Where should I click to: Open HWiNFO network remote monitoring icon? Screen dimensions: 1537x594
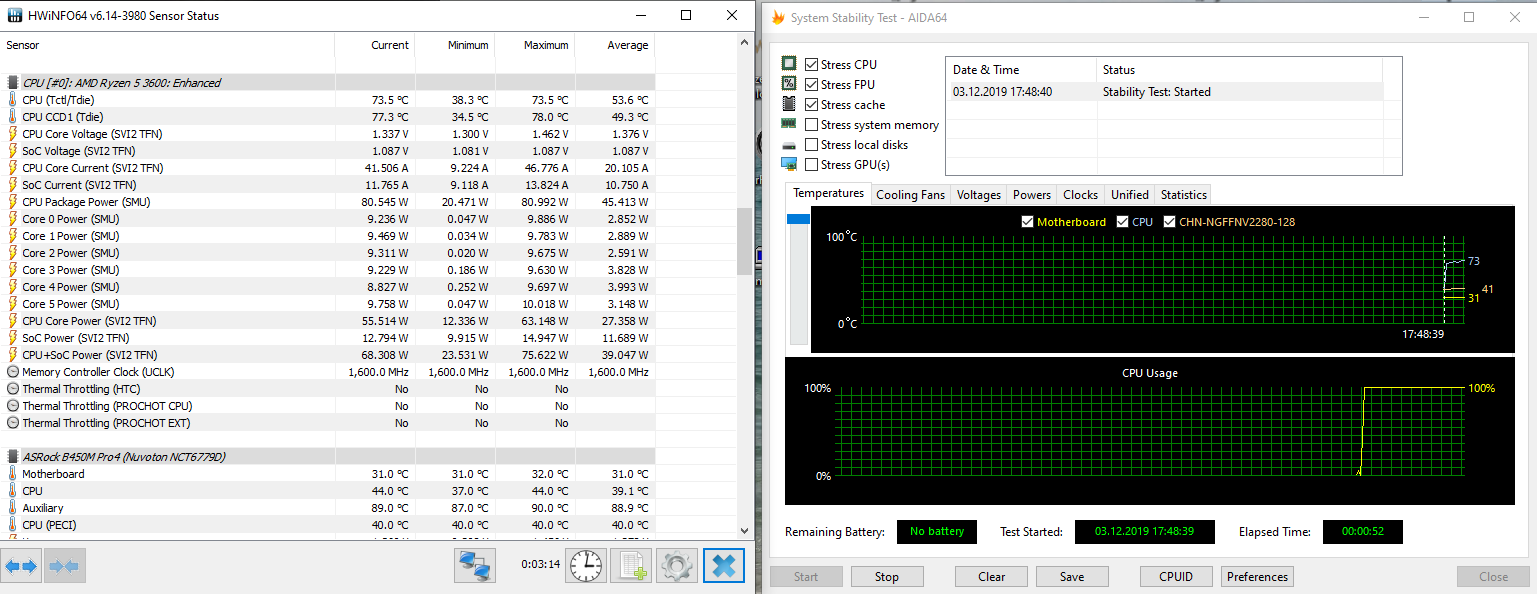tap(475, 566)
